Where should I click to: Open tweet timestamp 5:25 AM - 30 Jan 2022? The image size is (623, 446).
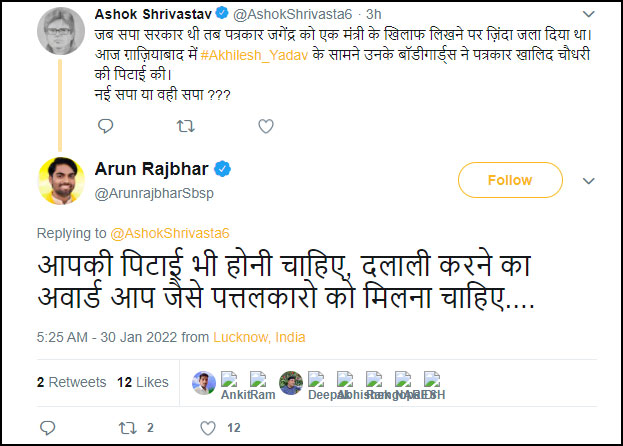[x=103, y=337]
